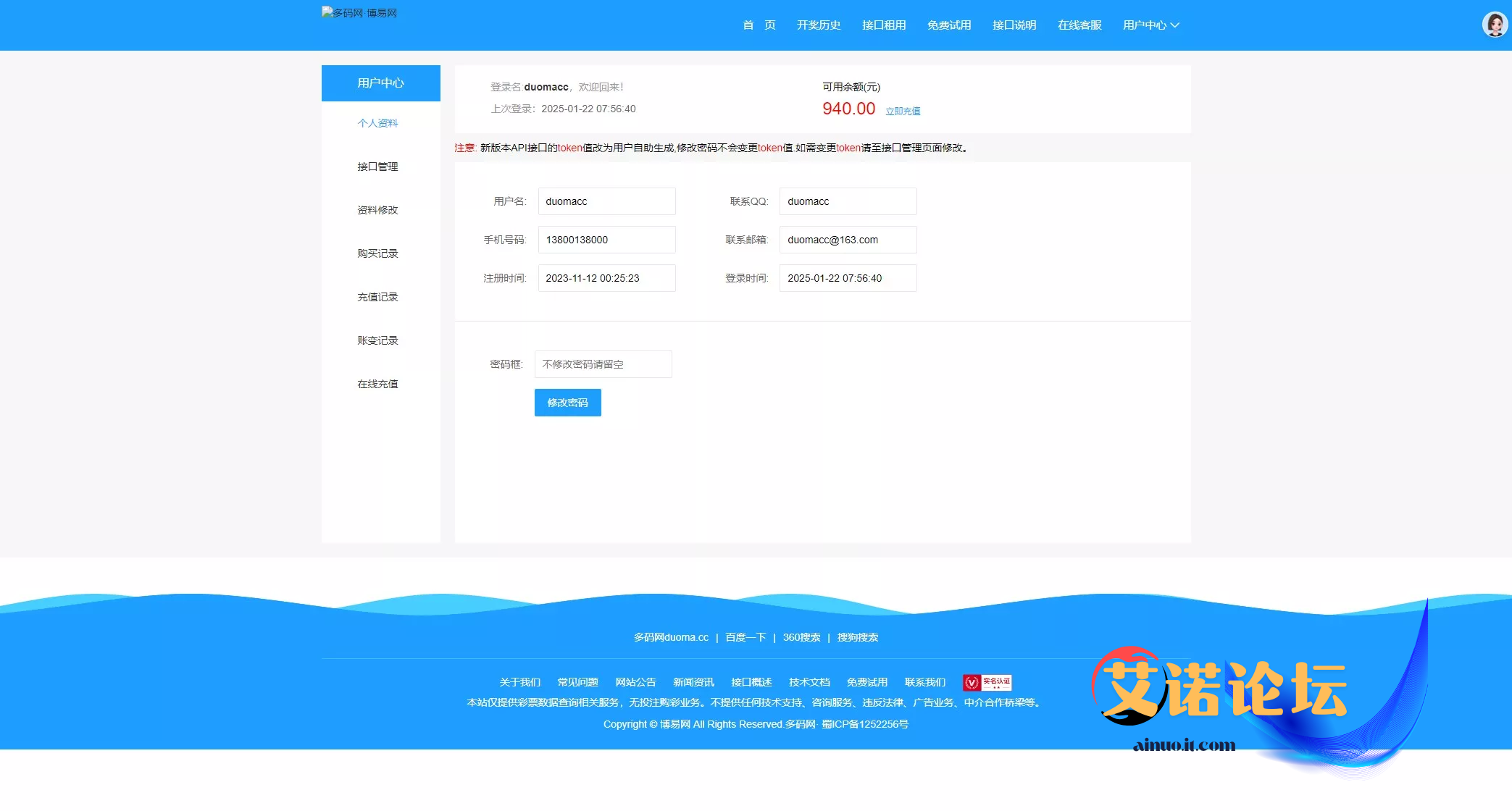Open 网站公告 in the footer

click(636, 682)
